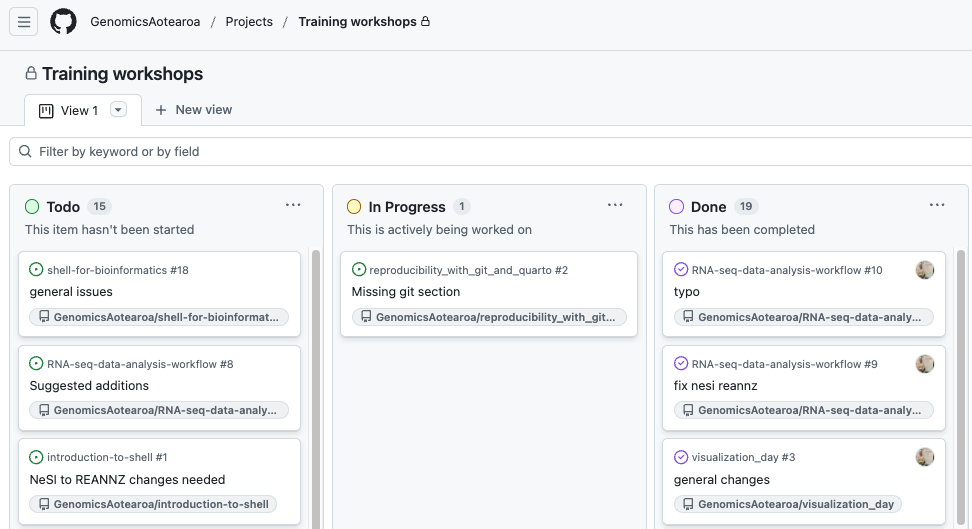Open the Done column options menu
Viewport: 972px width, 529px height.
(x=937, y=205)
